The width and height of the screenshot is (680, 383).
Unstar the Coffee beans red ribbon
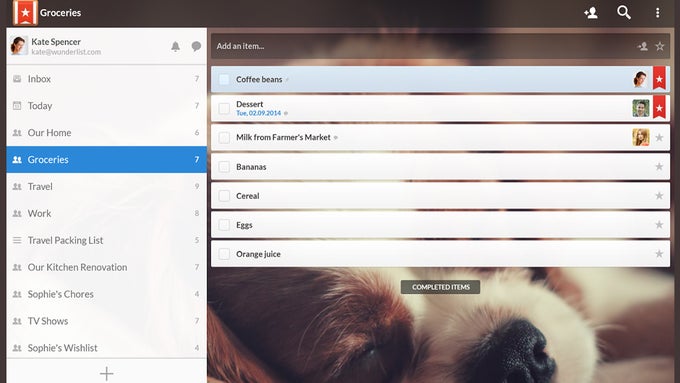pyautogui.click(x=659, y=79)
